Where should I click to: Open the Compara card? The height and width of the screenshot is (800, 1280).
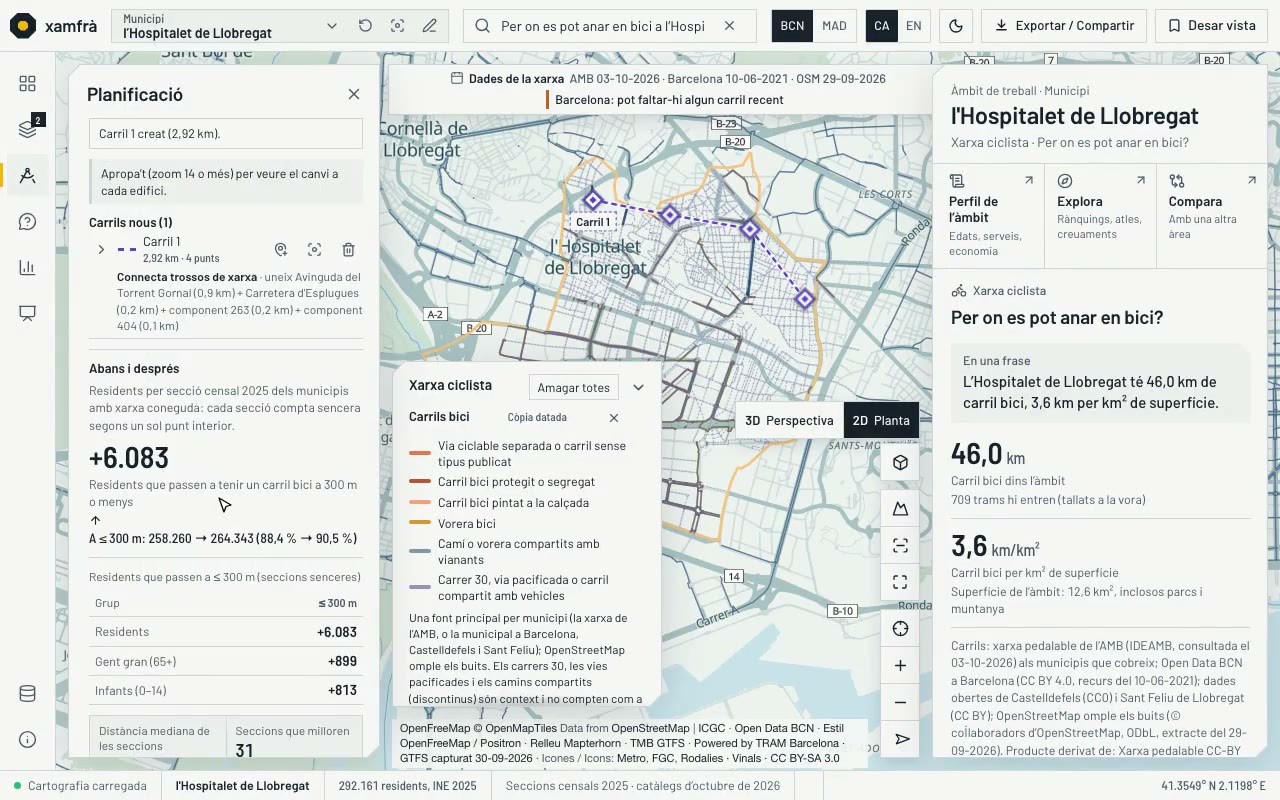[1212, 216]
